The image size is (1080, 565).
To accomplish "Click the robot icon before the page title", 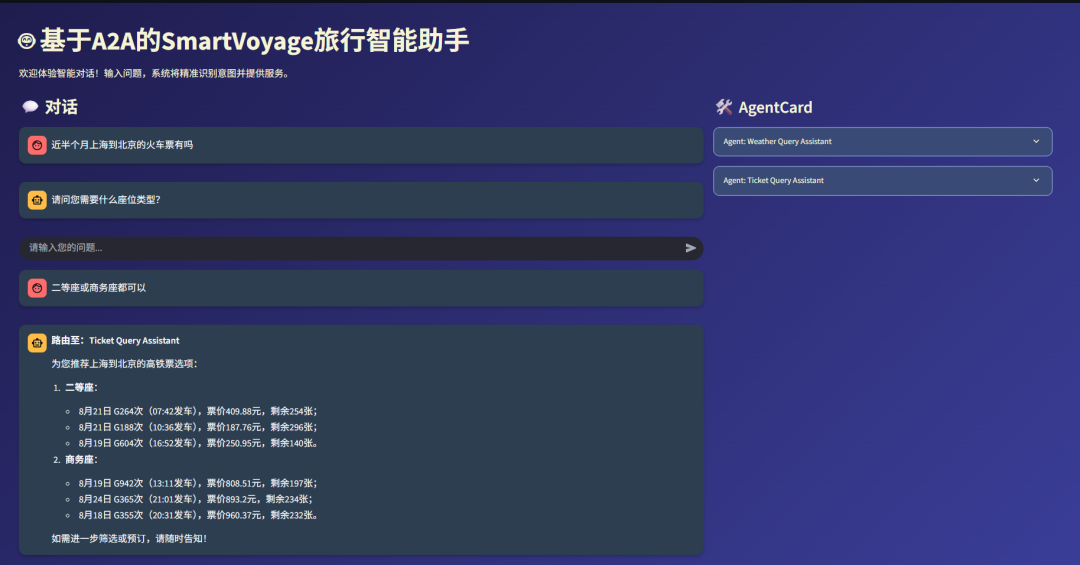I will click(26, 41).
